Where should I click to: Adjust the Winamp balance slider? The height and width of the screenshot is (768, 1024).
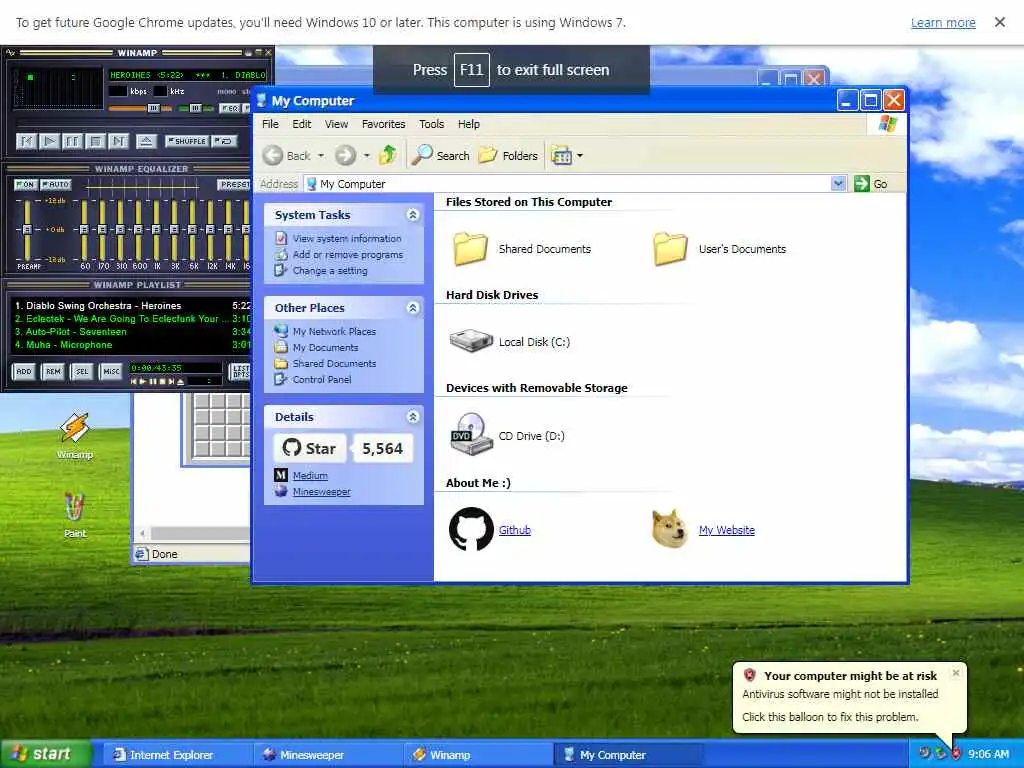click(196, 108)
